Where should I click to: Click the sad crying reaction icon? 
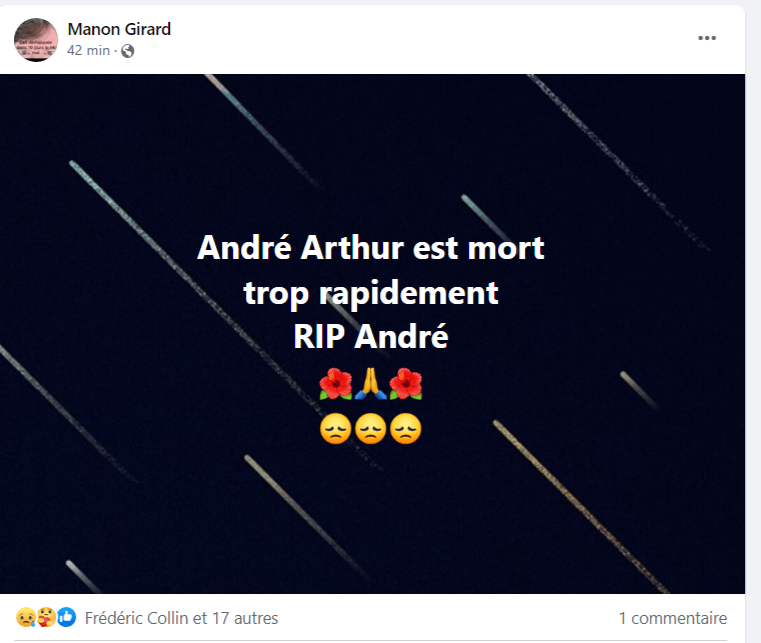tap(25, 617)
